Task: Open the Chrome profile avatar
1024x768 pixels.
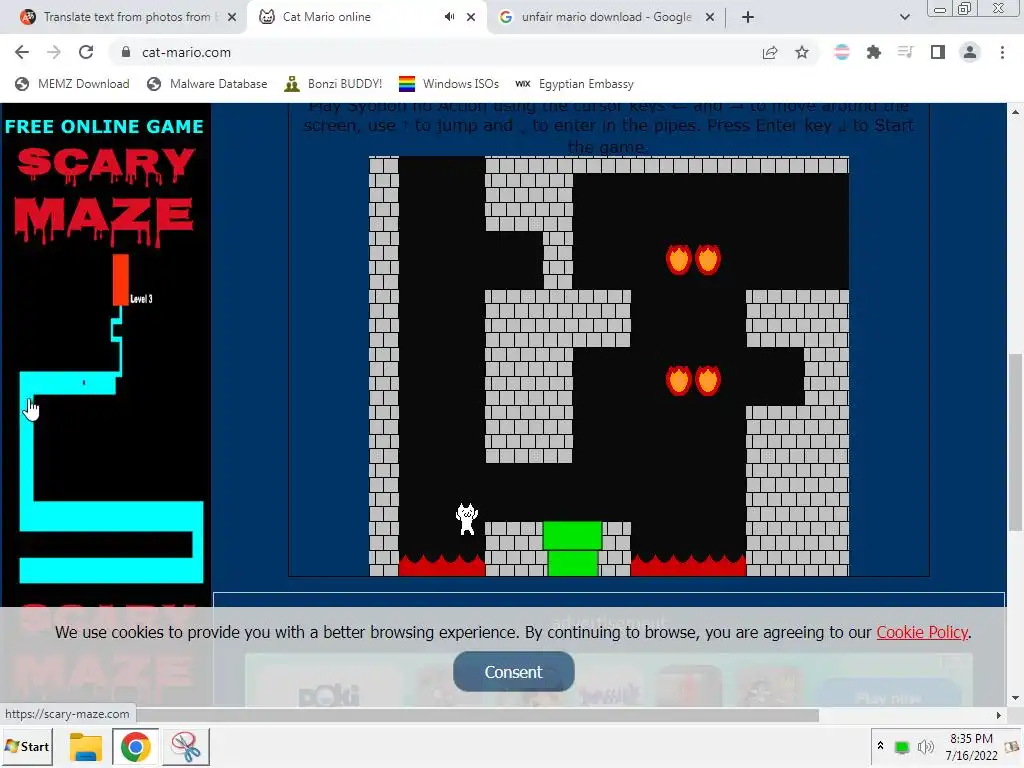Action: [x=970, y=52]
